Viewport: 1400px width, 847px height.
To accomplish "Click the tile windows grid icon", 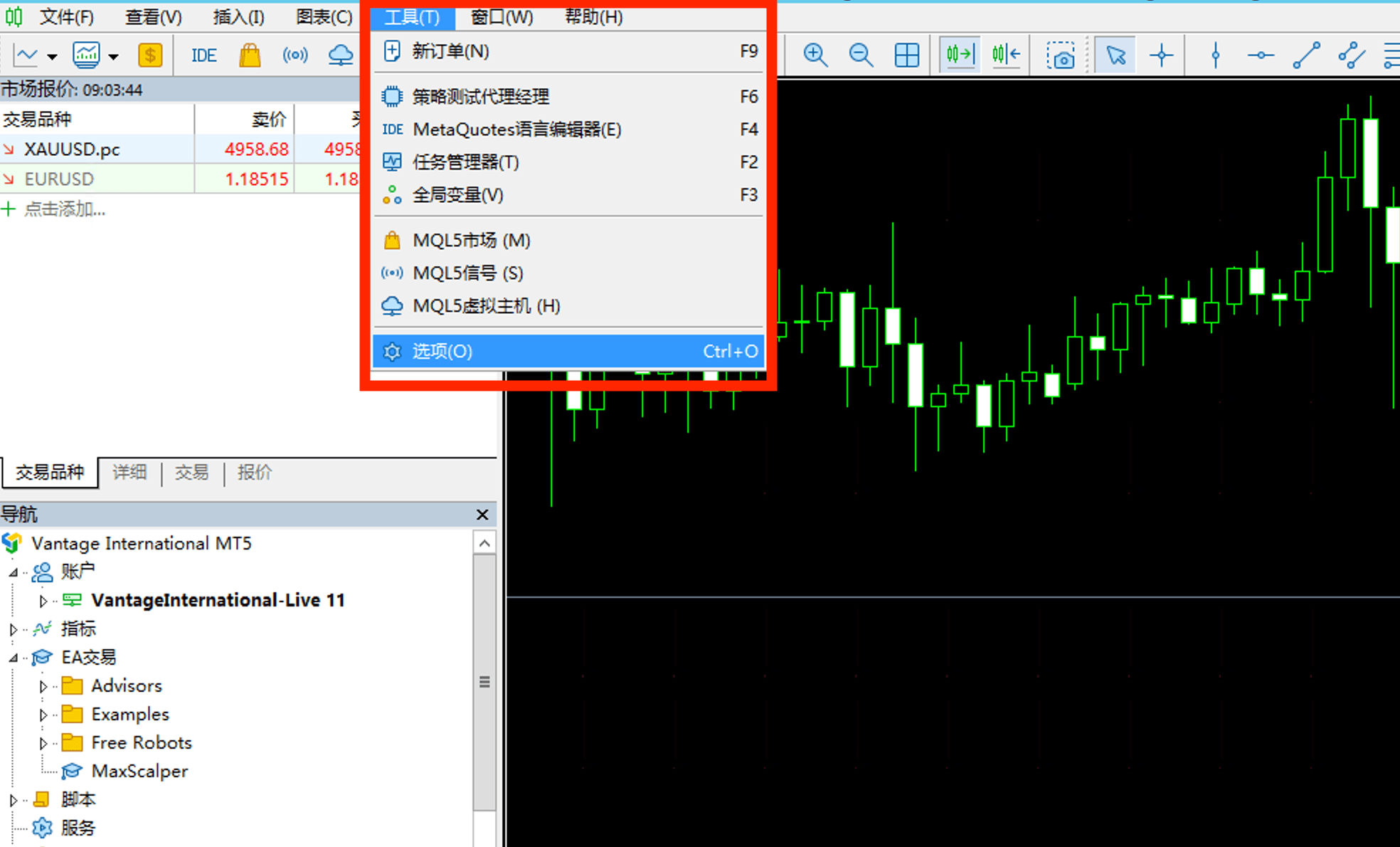I will pos(906,55).
